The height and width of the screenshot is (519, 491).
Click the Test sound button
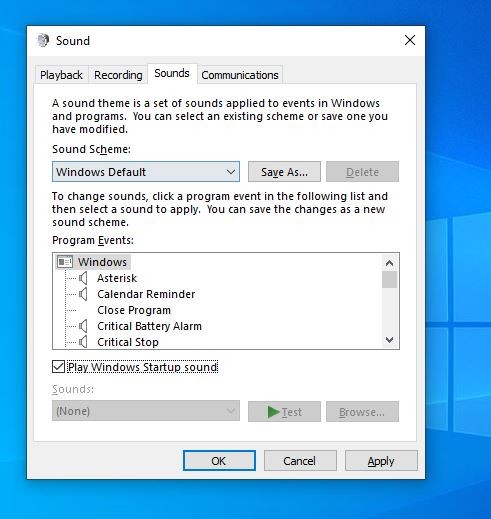pos(284,411)
